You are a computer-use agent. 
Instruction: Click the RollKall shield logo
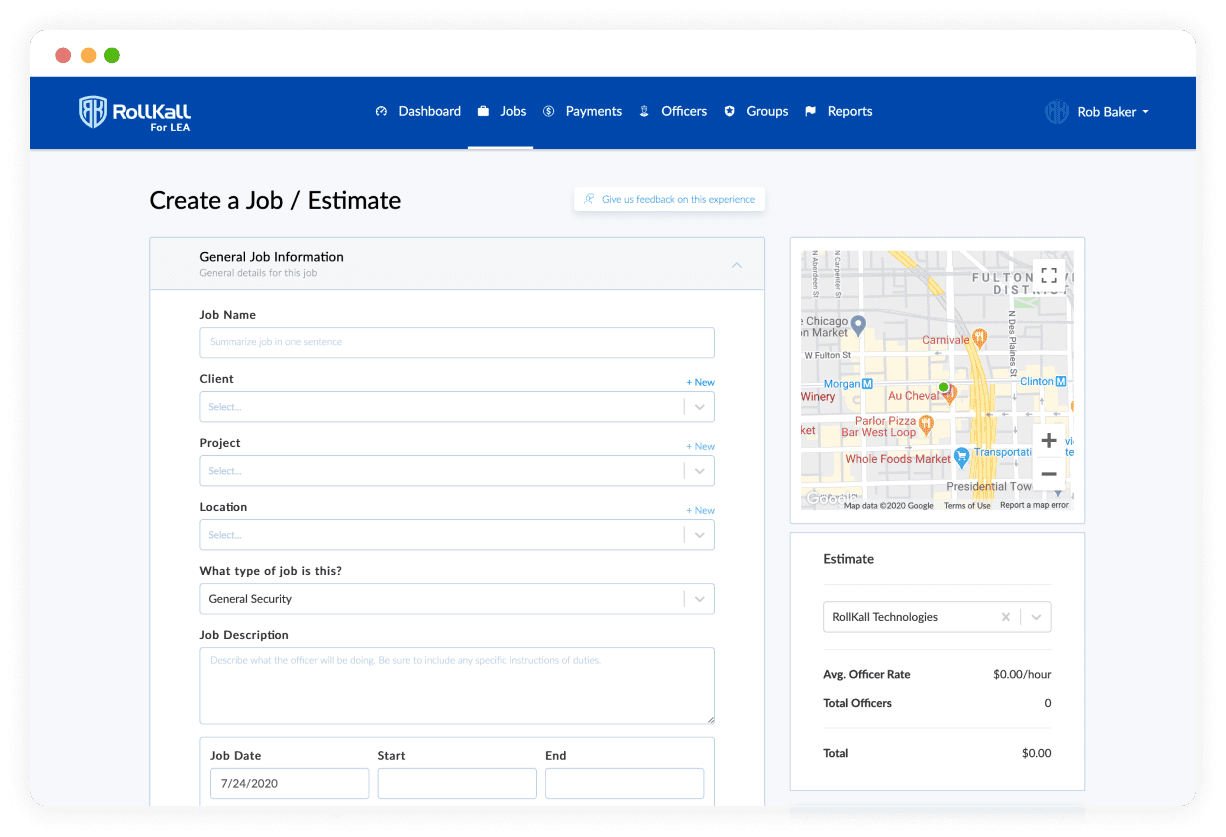point(92,112)
